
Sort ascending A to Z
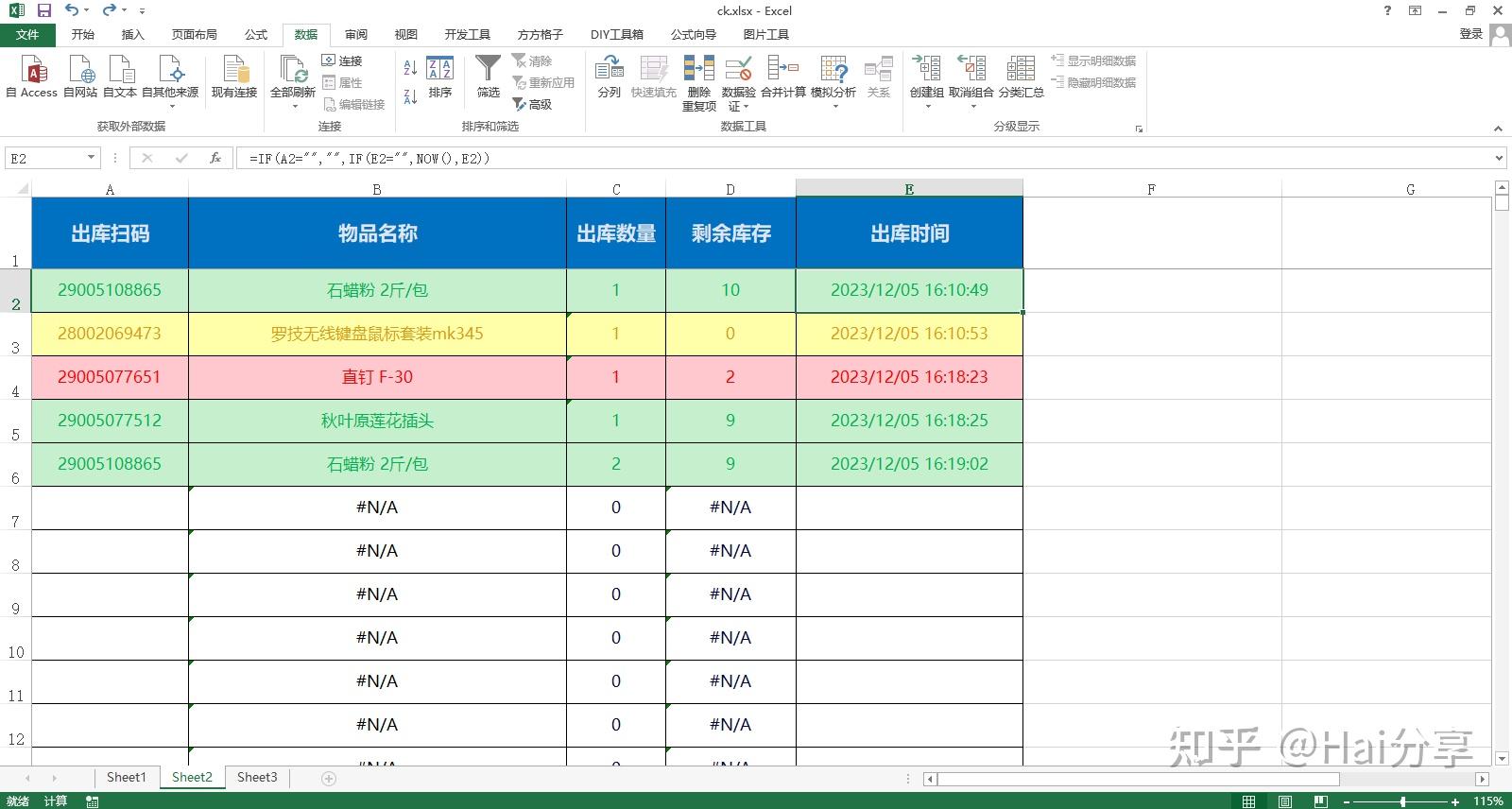tap(410, 68)
